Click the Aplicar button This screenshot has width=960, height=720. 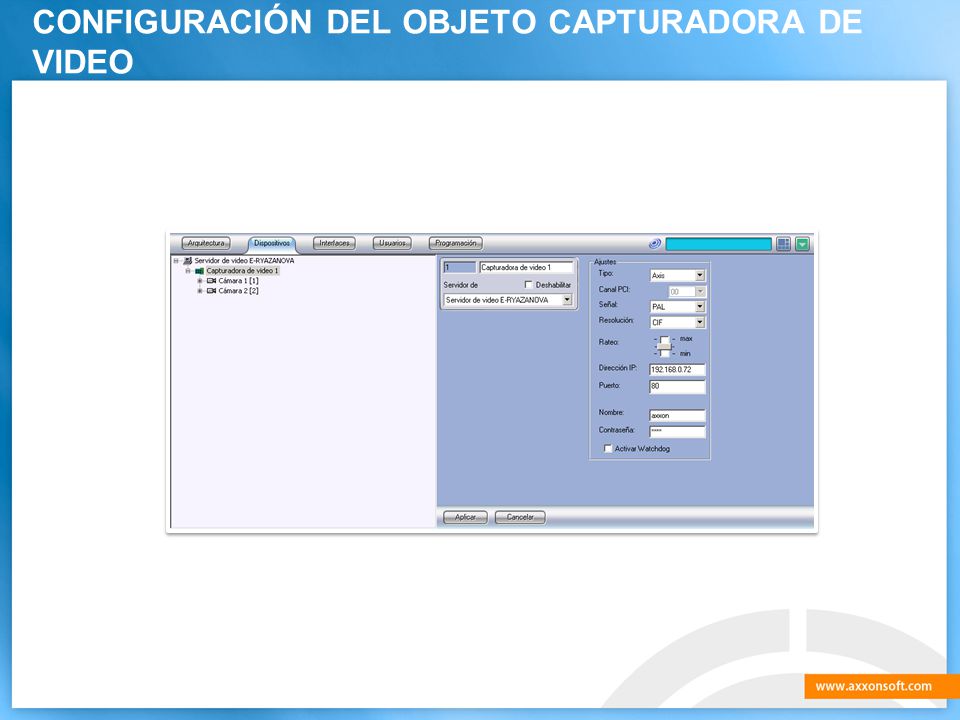[x=465, y=517]
